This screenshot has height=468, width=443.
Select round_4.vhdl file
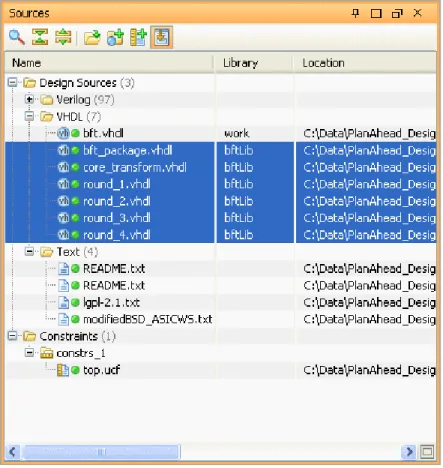(117, 235)
